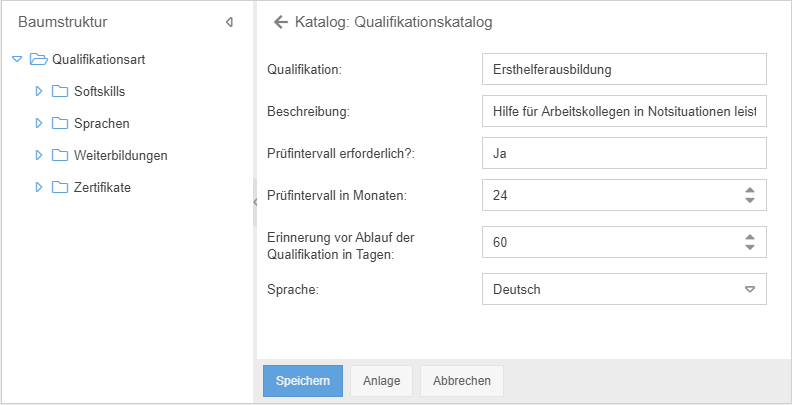This screenshot has width=792, height=405.
Task: Click the back arrow beside Katalog title
Action: click(281, 21)
